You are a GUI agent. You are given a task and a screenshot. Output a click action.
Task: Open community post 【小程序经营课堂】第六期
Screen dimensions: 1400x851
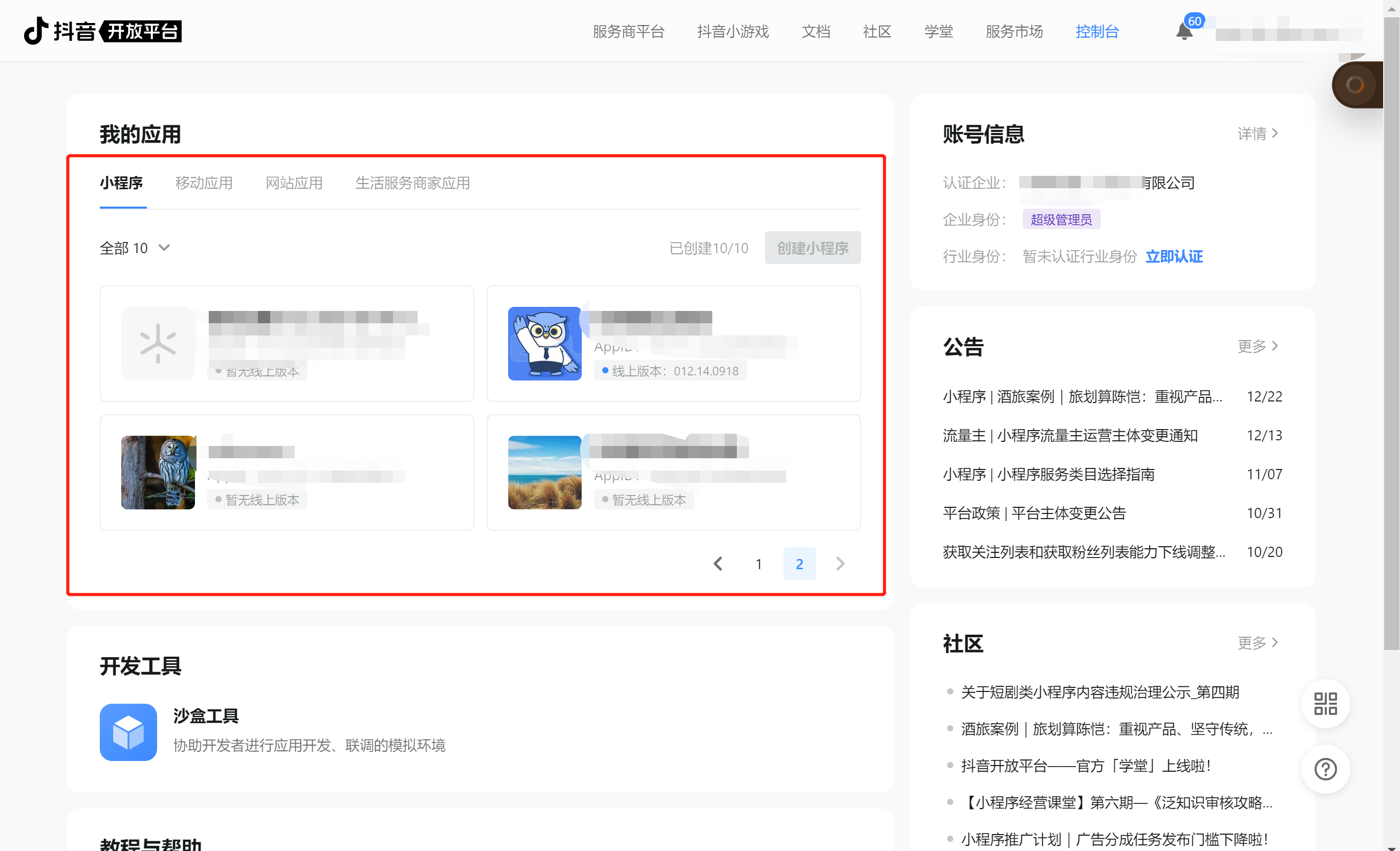1117,802
